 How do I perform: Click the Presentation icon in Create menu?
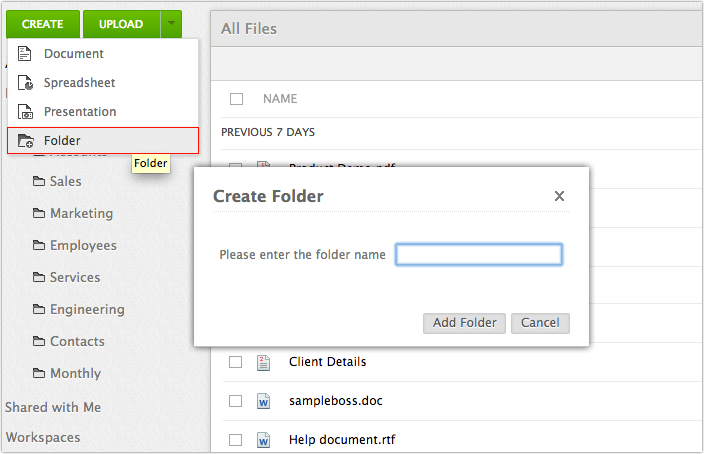pyautogui.click(x=25, y=112)
